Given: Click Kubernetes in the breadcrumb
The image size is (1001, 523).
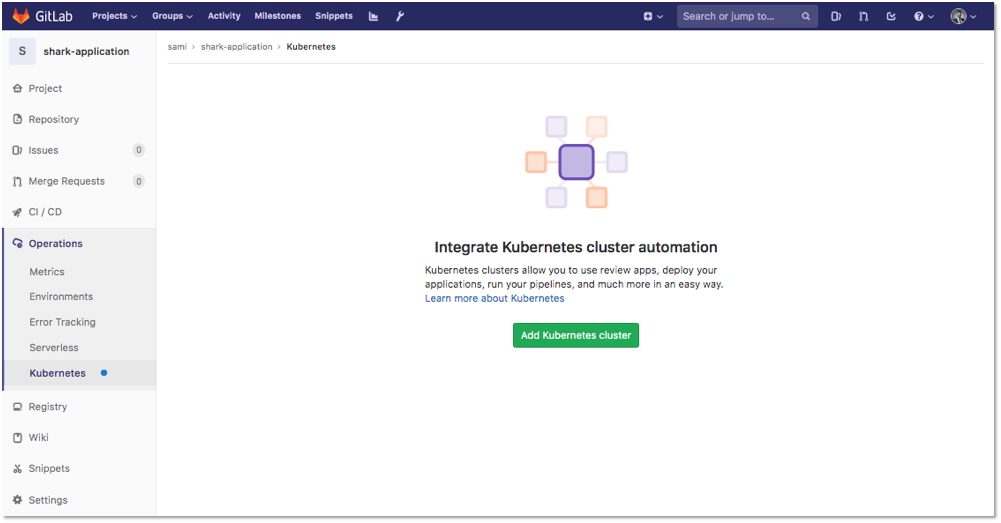Looking at the screenshot, I should pyautogui.click(x=311, y=47).
